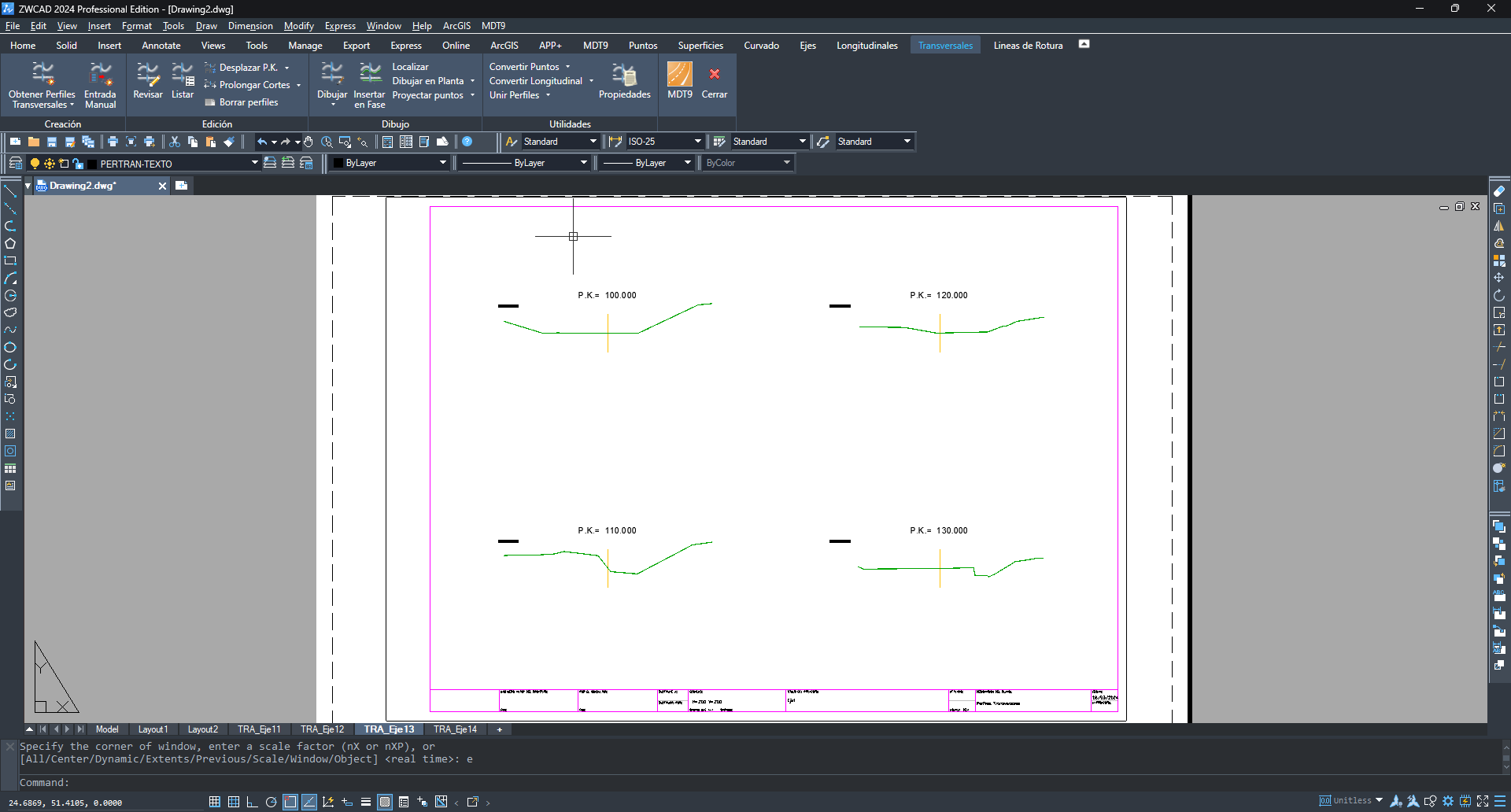Click the blue Help question icon
Image resolution: width=1511 pixels, height=812 pixels.
[467, 142]
